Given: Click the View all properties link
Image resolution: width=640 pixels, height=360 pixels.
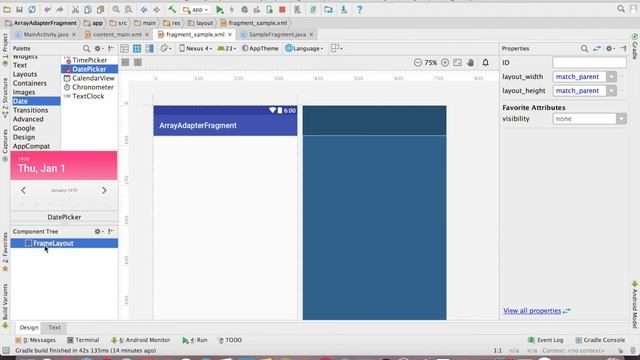Looking at the screenshot, I should click(532, 311).
